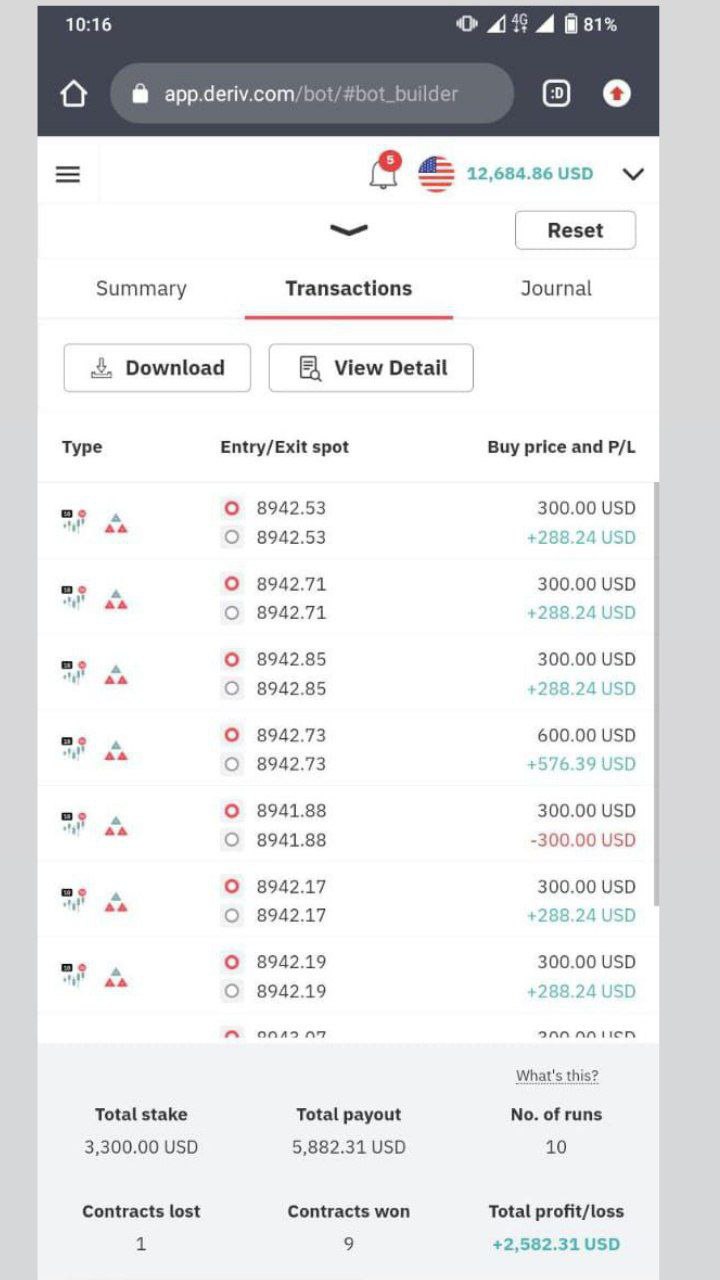Switch to the Journal tab
The image size is (720, 1280).
coord(556,288)
